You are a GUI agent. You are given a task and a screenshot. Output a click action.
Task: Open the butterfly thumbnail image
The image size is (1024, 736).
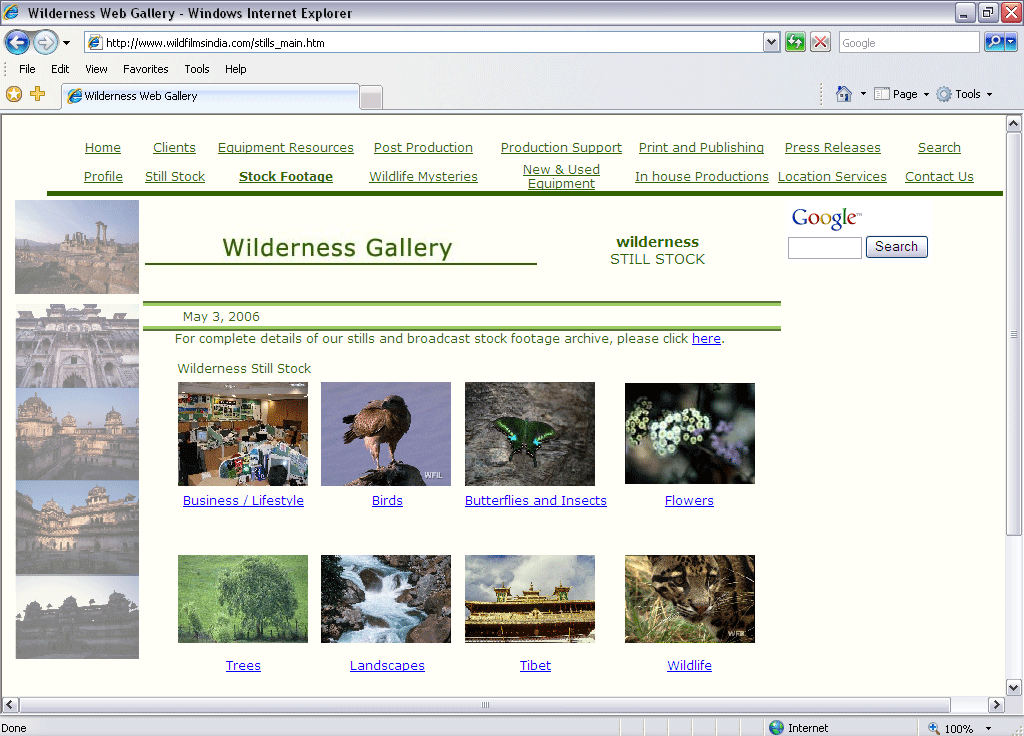(x=530, y=434)
